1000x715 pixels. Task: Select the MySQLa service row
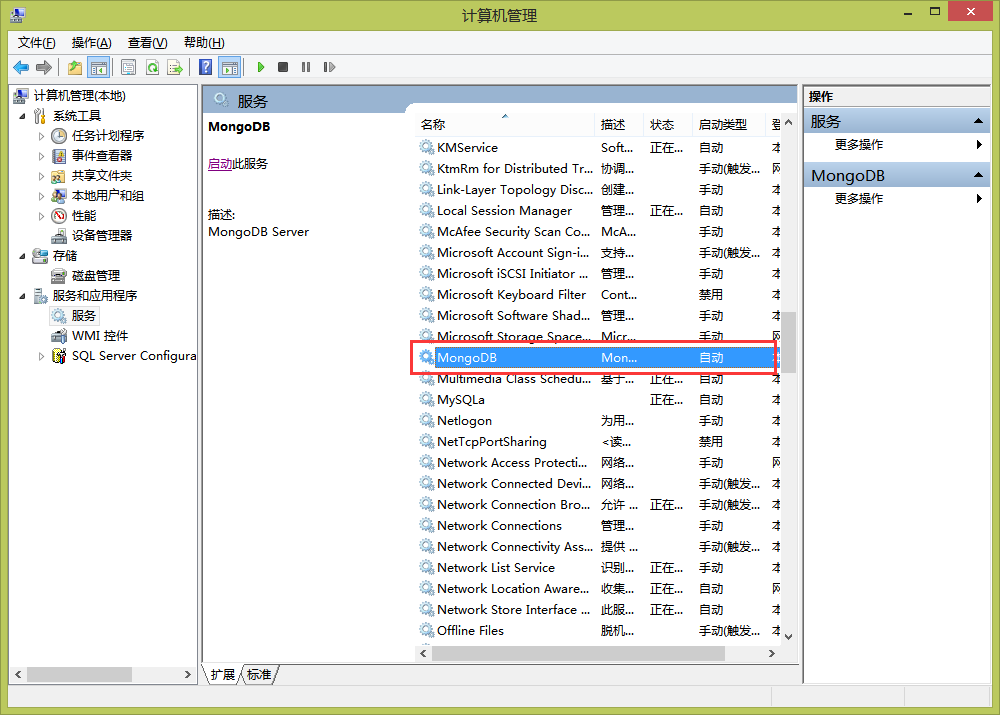[598, 400]
